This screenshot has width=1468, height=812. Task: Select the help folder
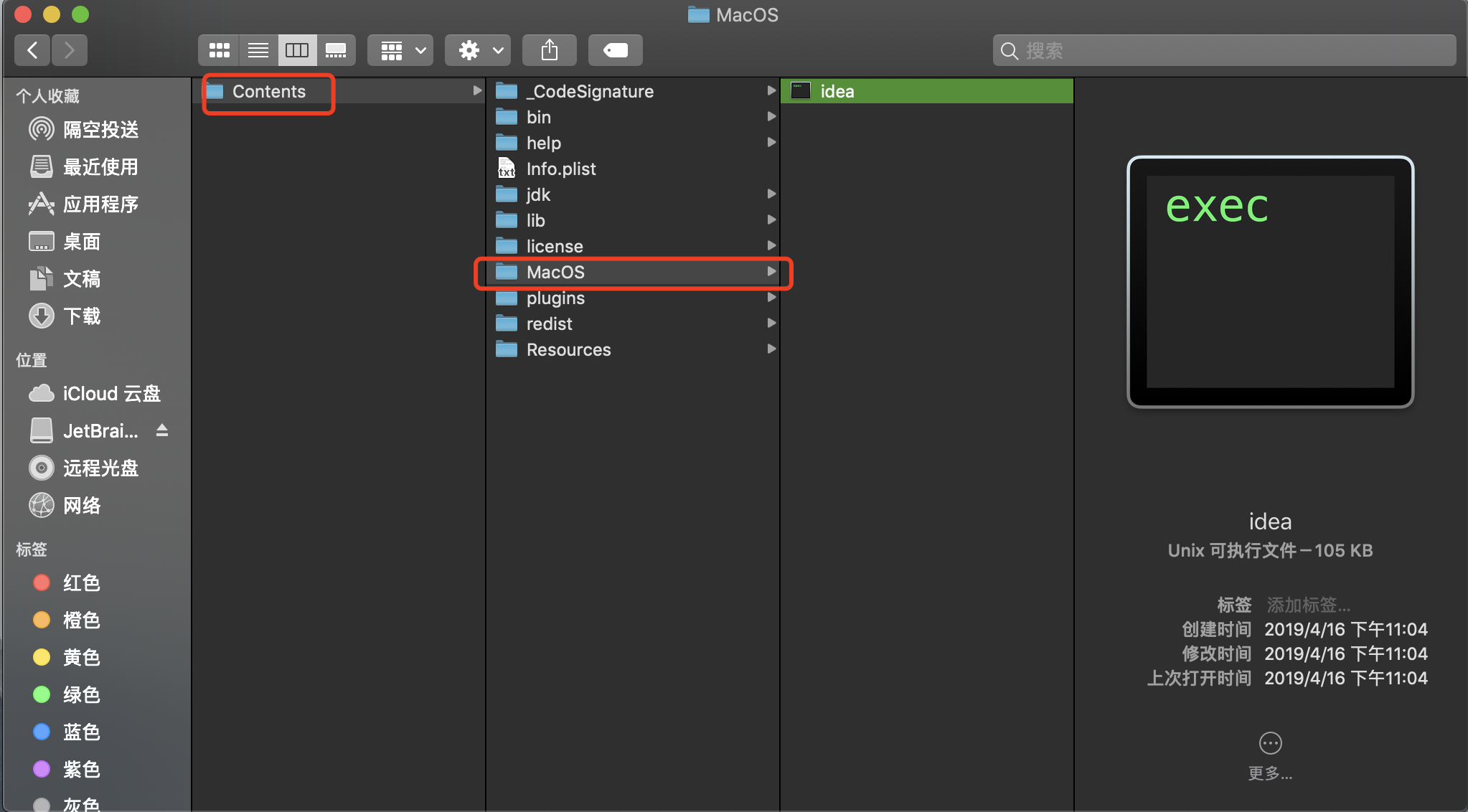pyautogui.click(x=632, y=143)
